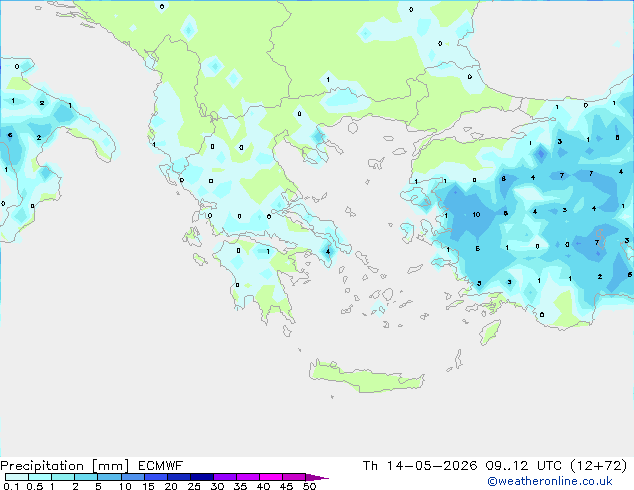Click the above-50 mm arrow end of legend
The width and height of the screenshot is (634, 490).
coord(317,477)
